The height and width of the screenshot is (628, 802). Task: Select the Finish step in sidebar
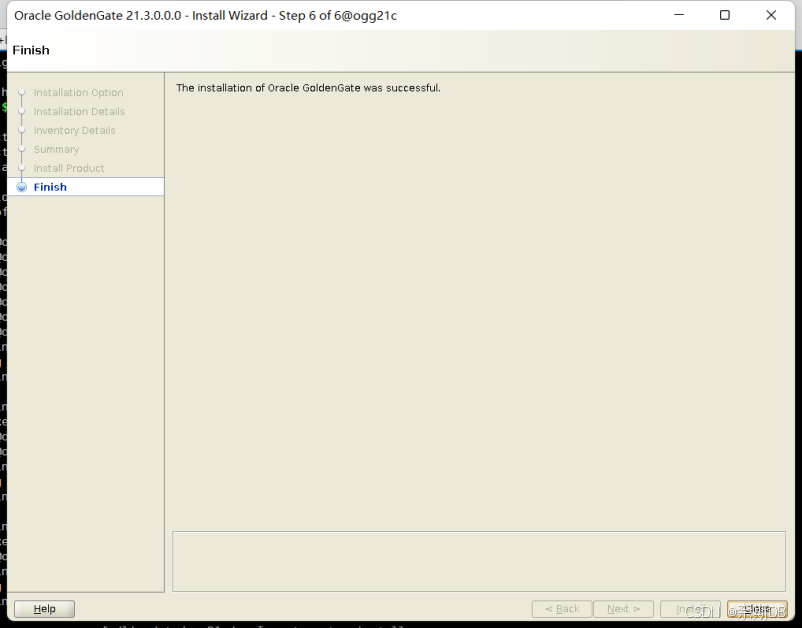pyautogui.click(x=85, y=187)
